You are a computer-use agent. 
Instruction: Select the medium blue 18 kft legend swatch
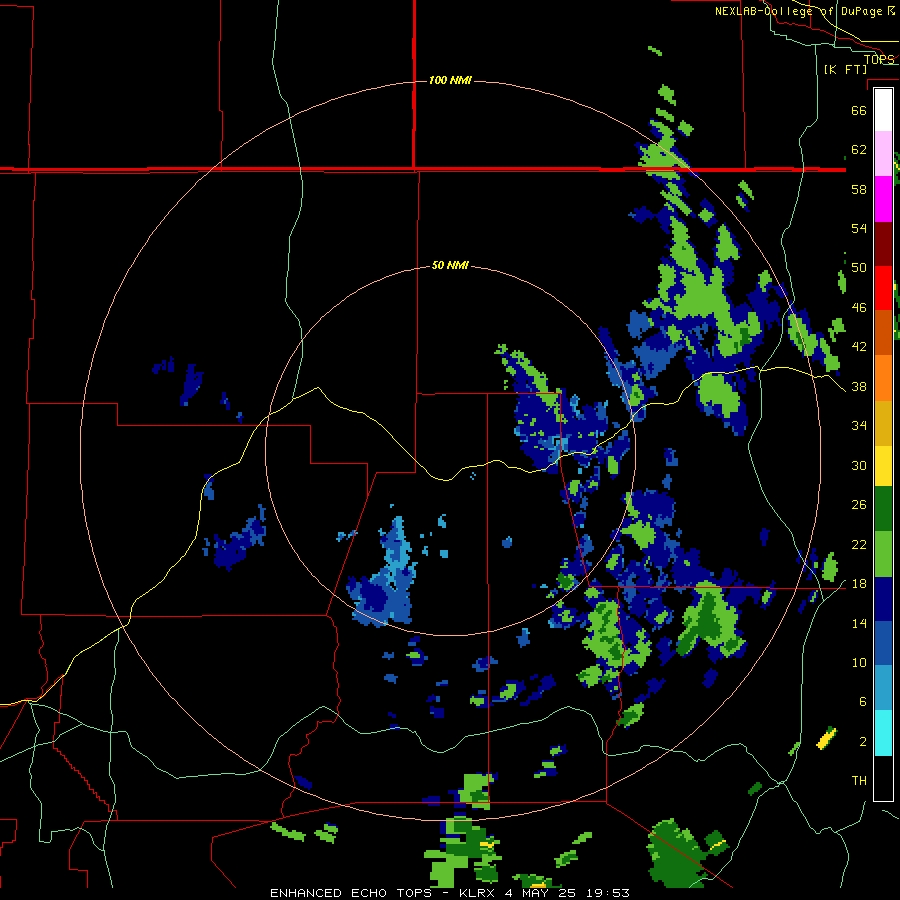coord(883,643)
